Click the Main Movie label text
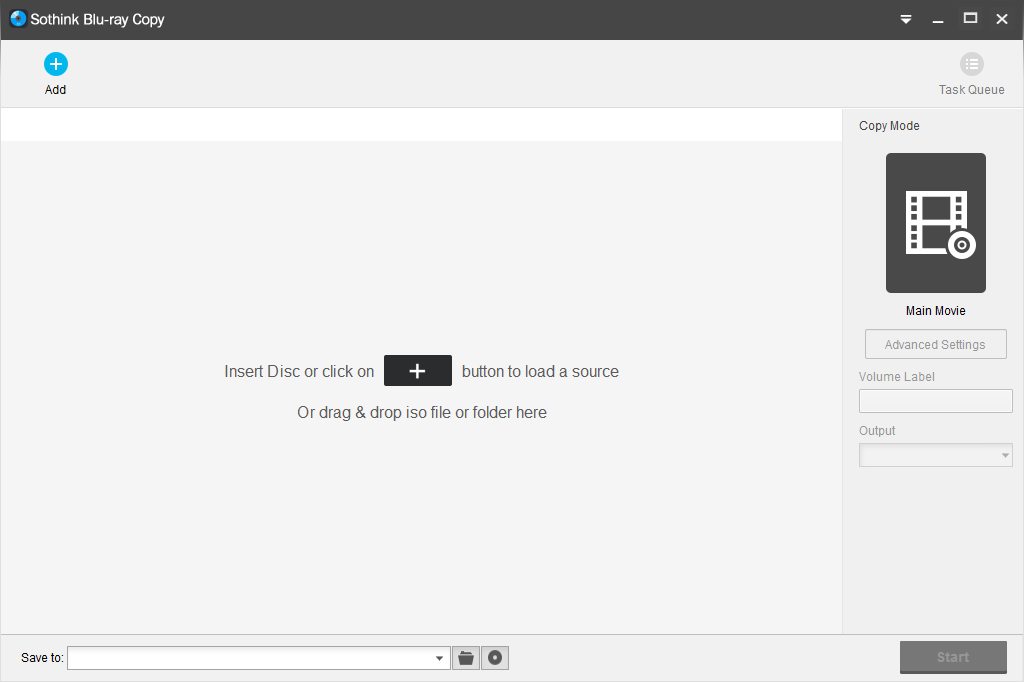Viewport: 1024px width, 682px height. point(935,311)
